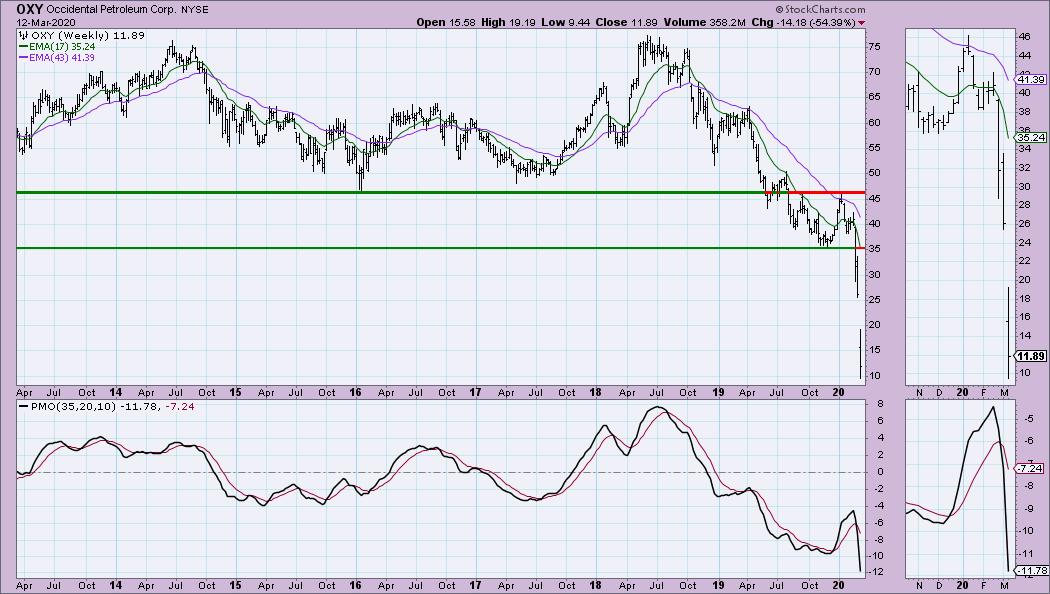The height and width of the screenshot is (594, 1050).
Task: Click the F month label under zoomed price panel
Action: [x=985, y=392]
